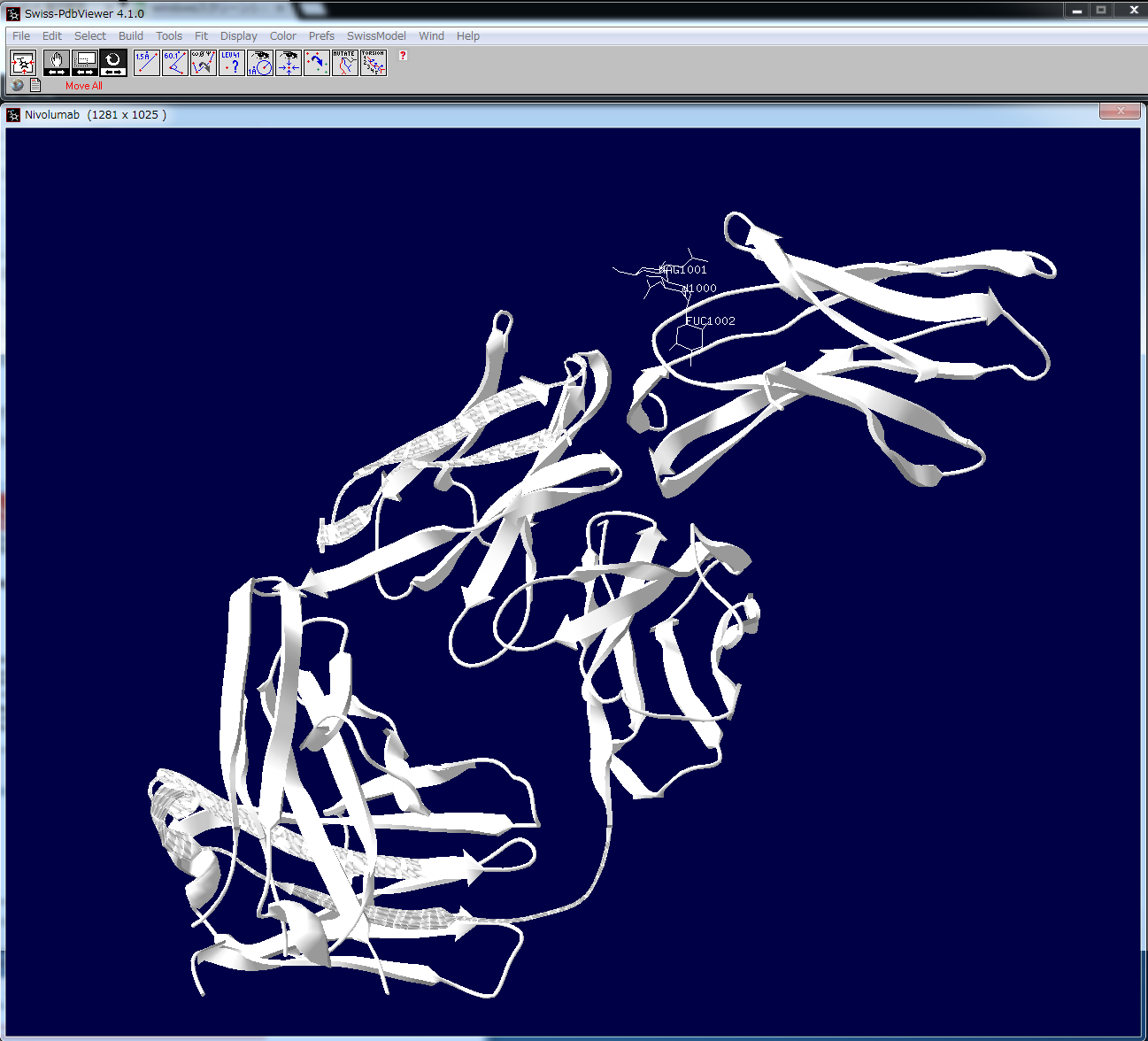Open the text document icon

(x=35, y=85)
